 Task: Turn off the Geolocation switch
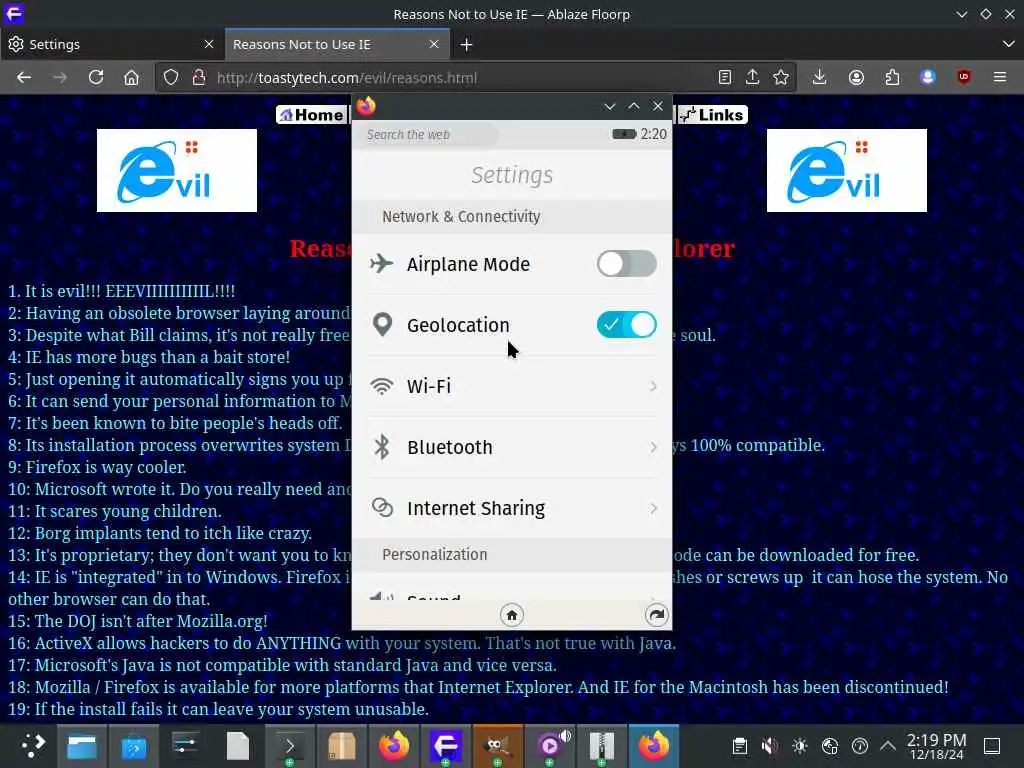pos(626,325)
